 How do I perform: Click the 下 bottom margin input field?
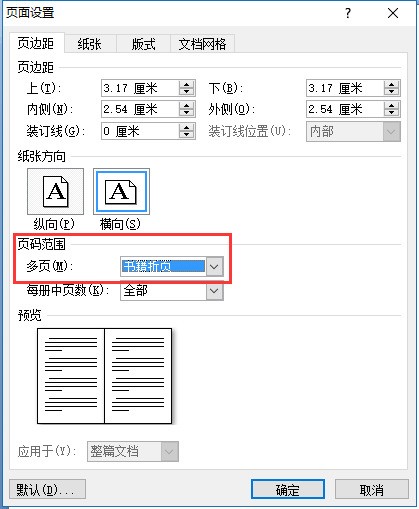tap(345, 88)
